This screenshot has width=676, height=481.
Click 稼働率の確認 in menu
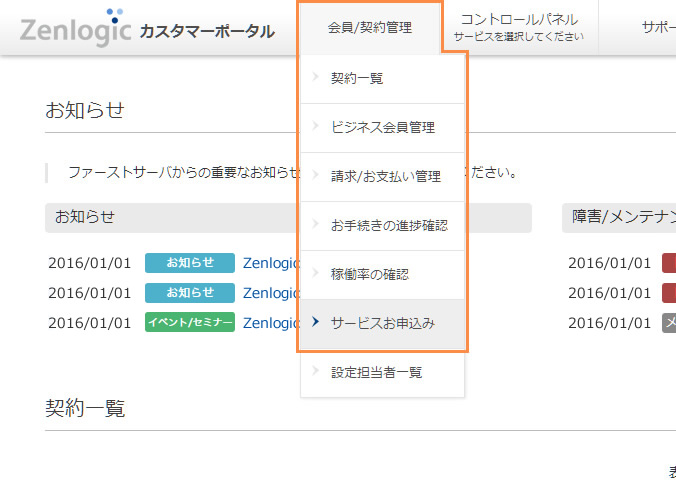click(369, 274)
